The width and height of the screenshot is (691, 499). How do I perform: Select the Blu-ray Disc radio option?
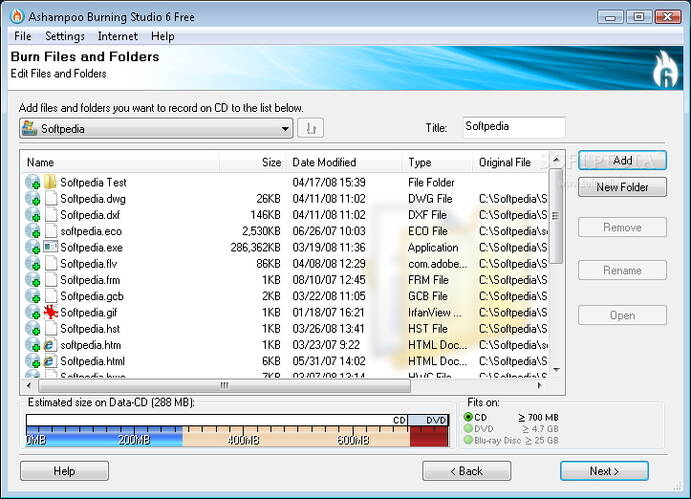coord(469,441)
